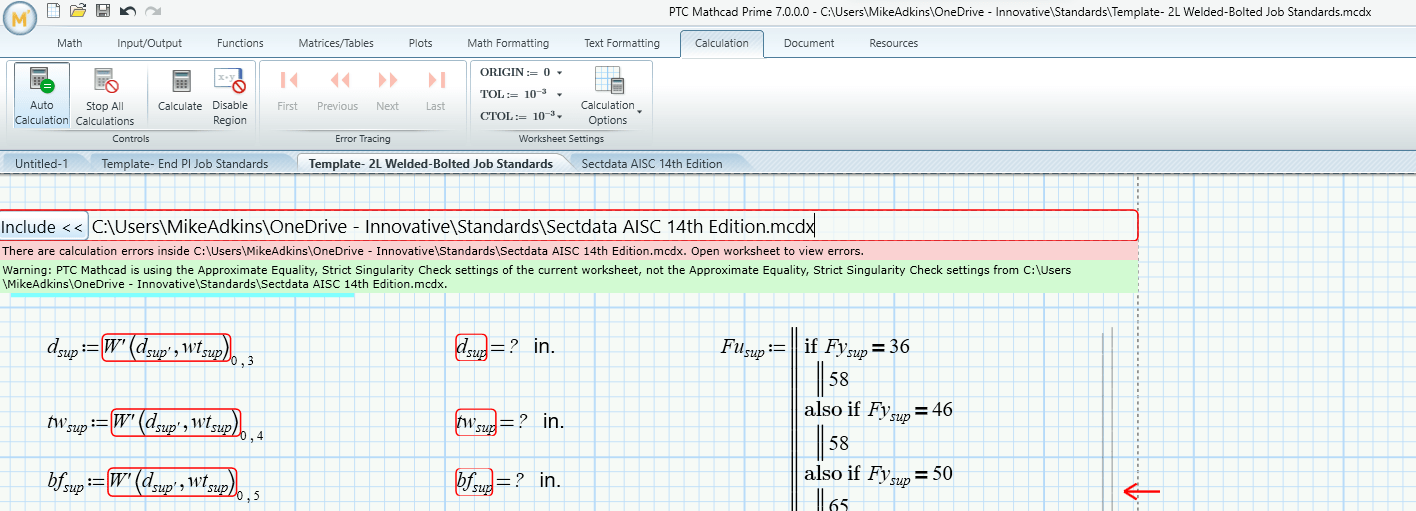Open the Document ribbon tab
The image size is (1416, 511).
click(809, 43)
